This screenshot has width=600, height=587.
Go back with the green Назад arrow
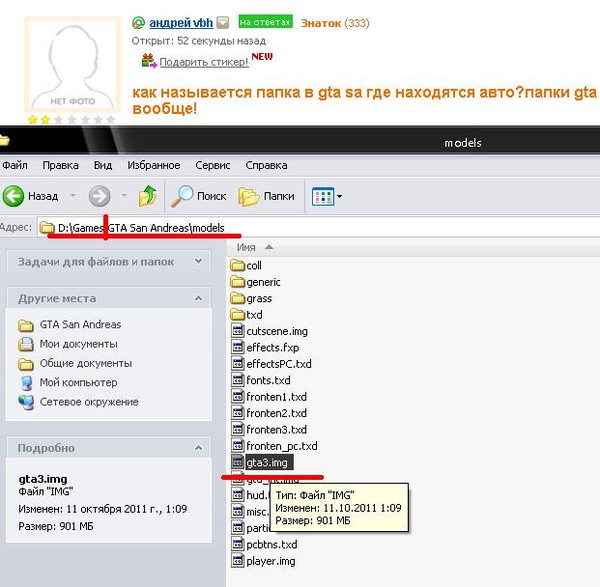point(13,196)
